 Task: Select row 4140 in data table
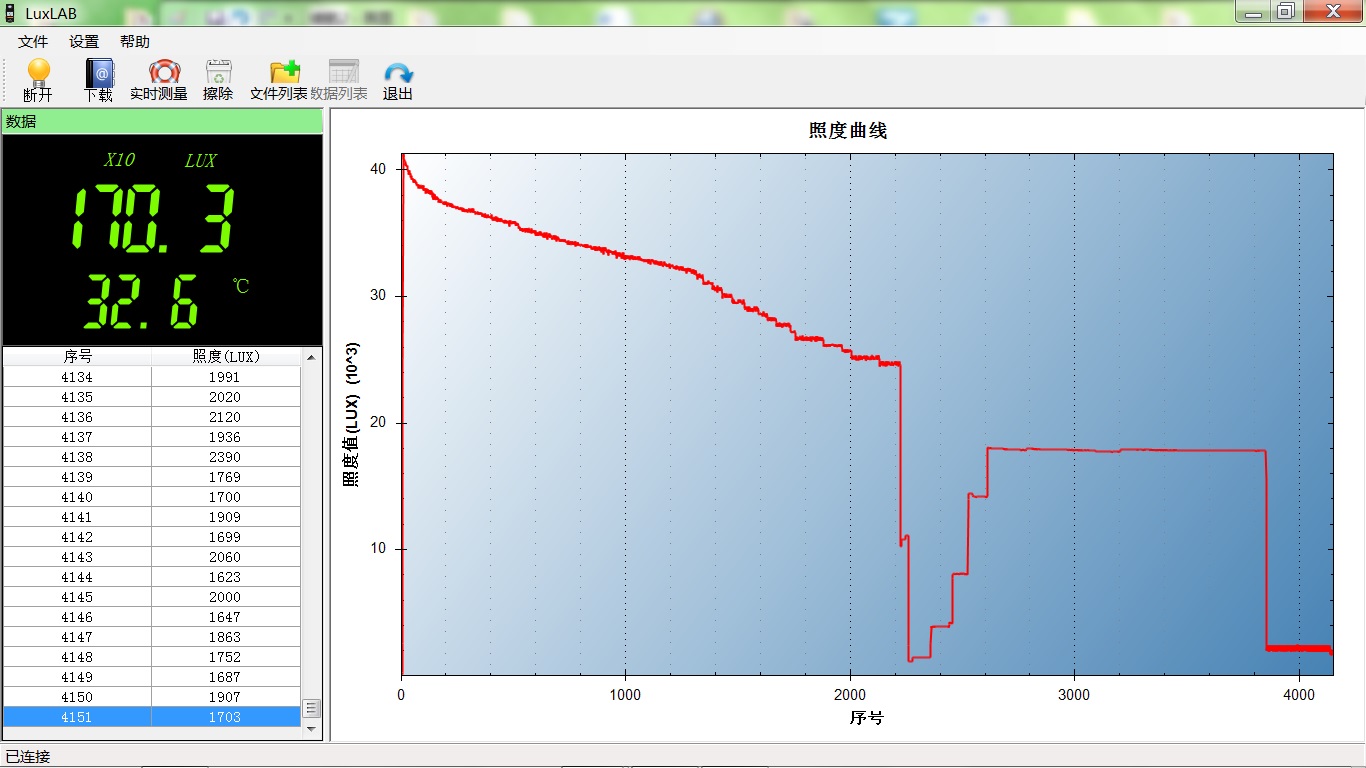coord(152,497)
